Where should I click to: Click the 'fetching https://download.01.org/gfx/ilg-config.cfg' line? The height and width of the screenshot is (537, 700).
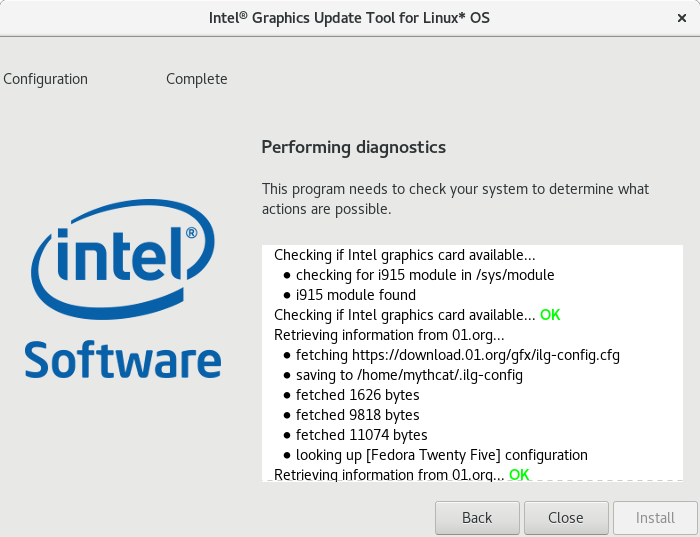tap(458, 355)
